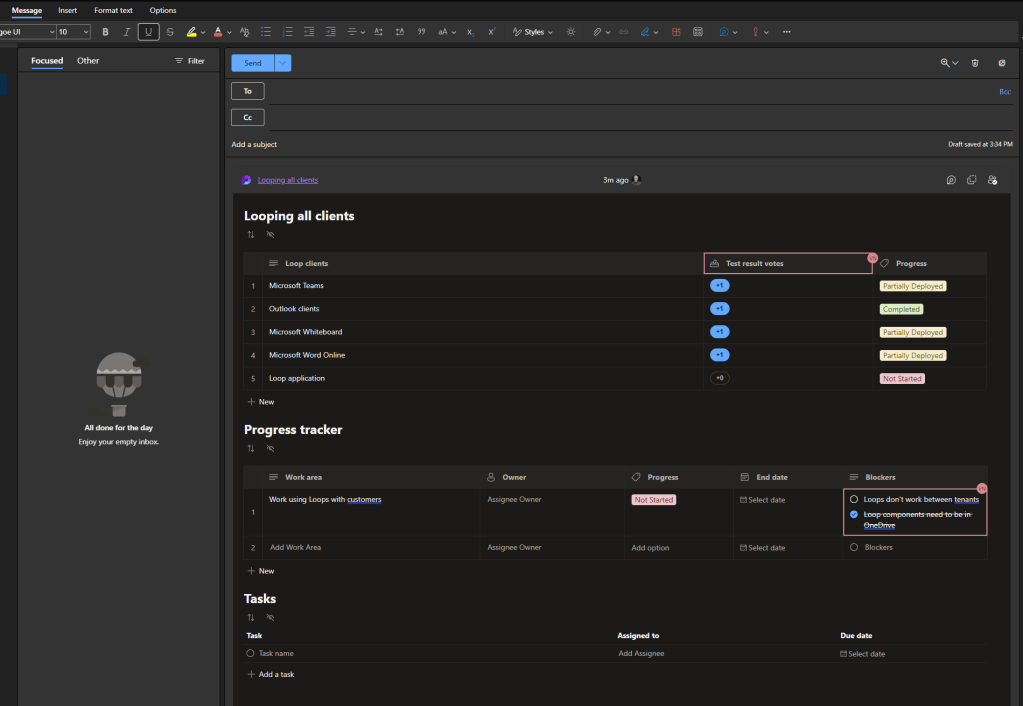Open the font color picker arrow
The height and width of the screenshot is (706, 1023).
tap(229, 32)
